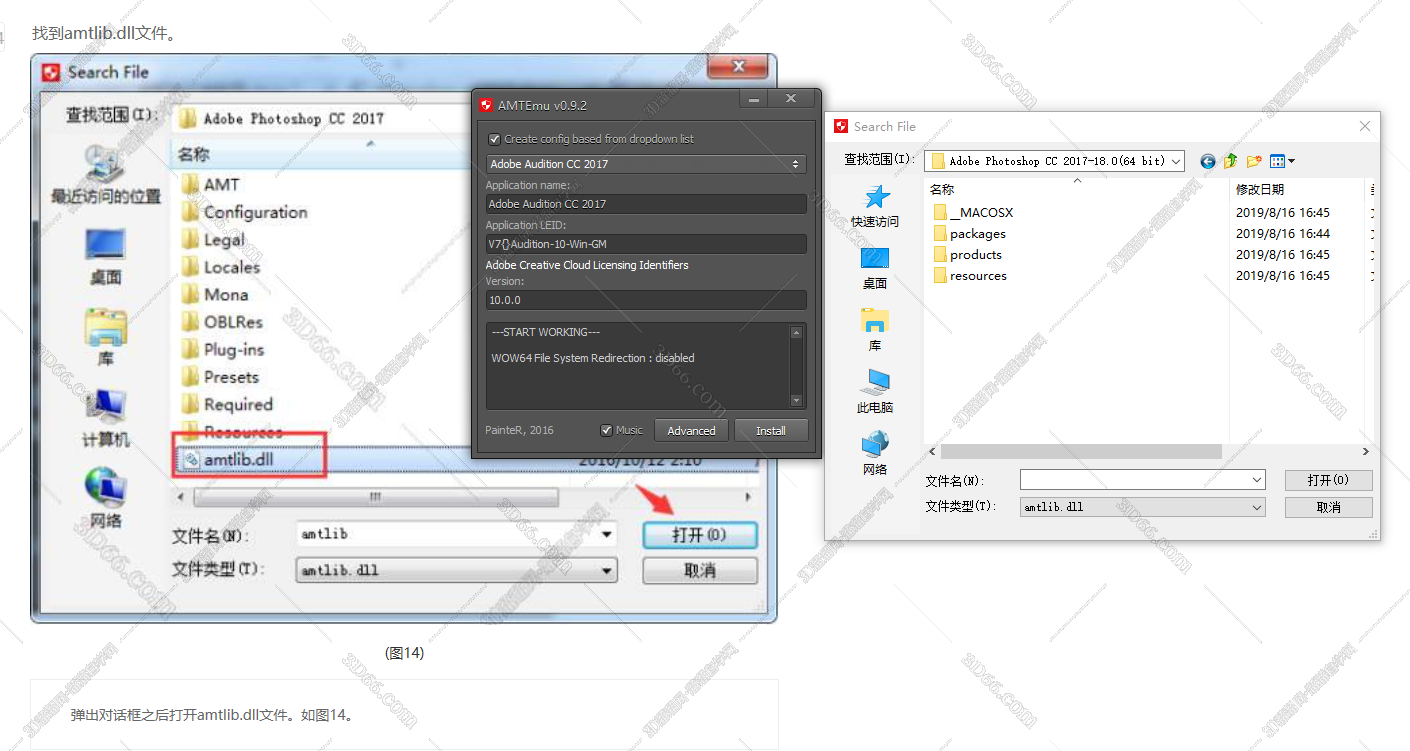The width and height of the screenshot is (1410, 751).
Task: Open 文件名 dropdown in right dialog
Action: coord(1257,480)
